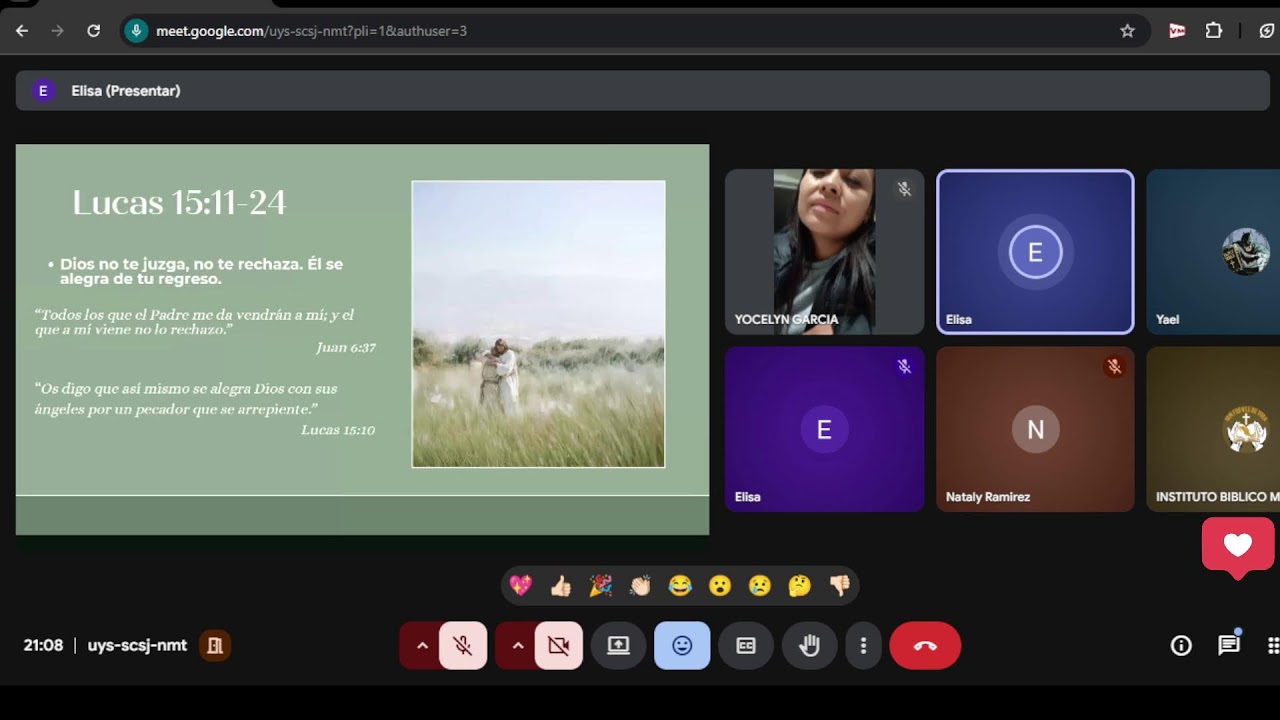
Task: Send the clapping hands reaction
Action: coord(640,586)
